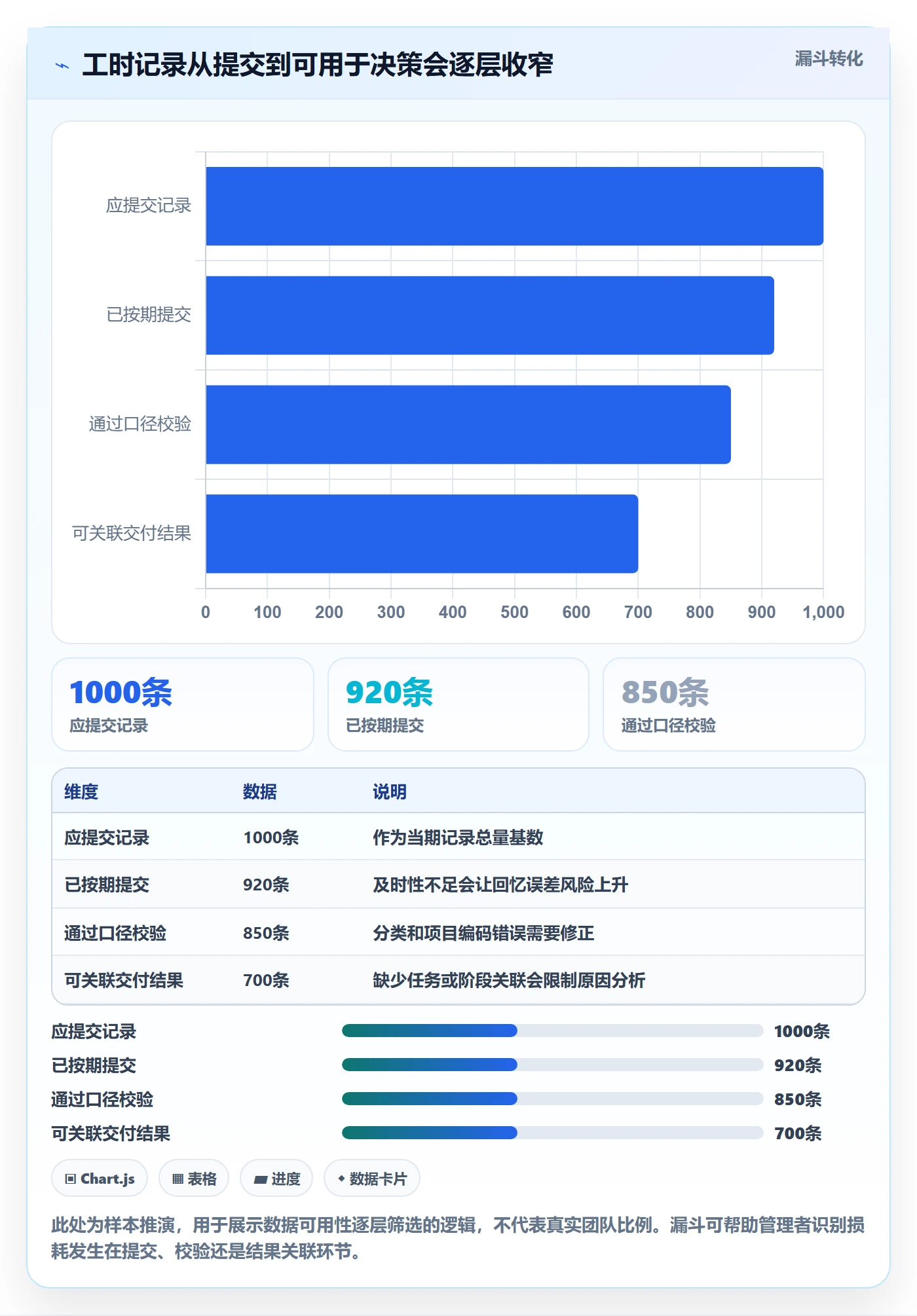
Task: Click the 说明 column header
Action: (x=390, y=792)
